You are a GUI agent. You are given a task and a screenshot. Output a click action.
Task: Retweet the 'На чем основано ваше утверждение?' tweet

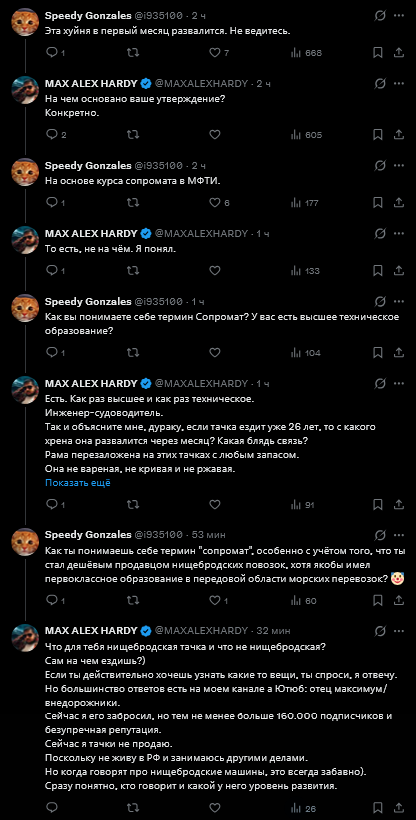(133, 135)
